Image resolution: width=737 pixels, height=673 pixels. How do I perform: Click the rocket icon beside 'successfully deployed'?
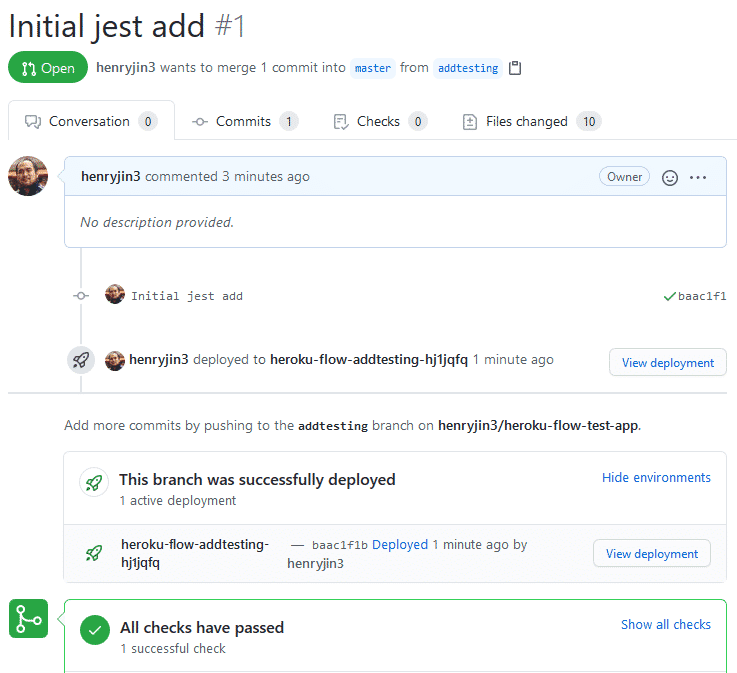pos(94,482)
